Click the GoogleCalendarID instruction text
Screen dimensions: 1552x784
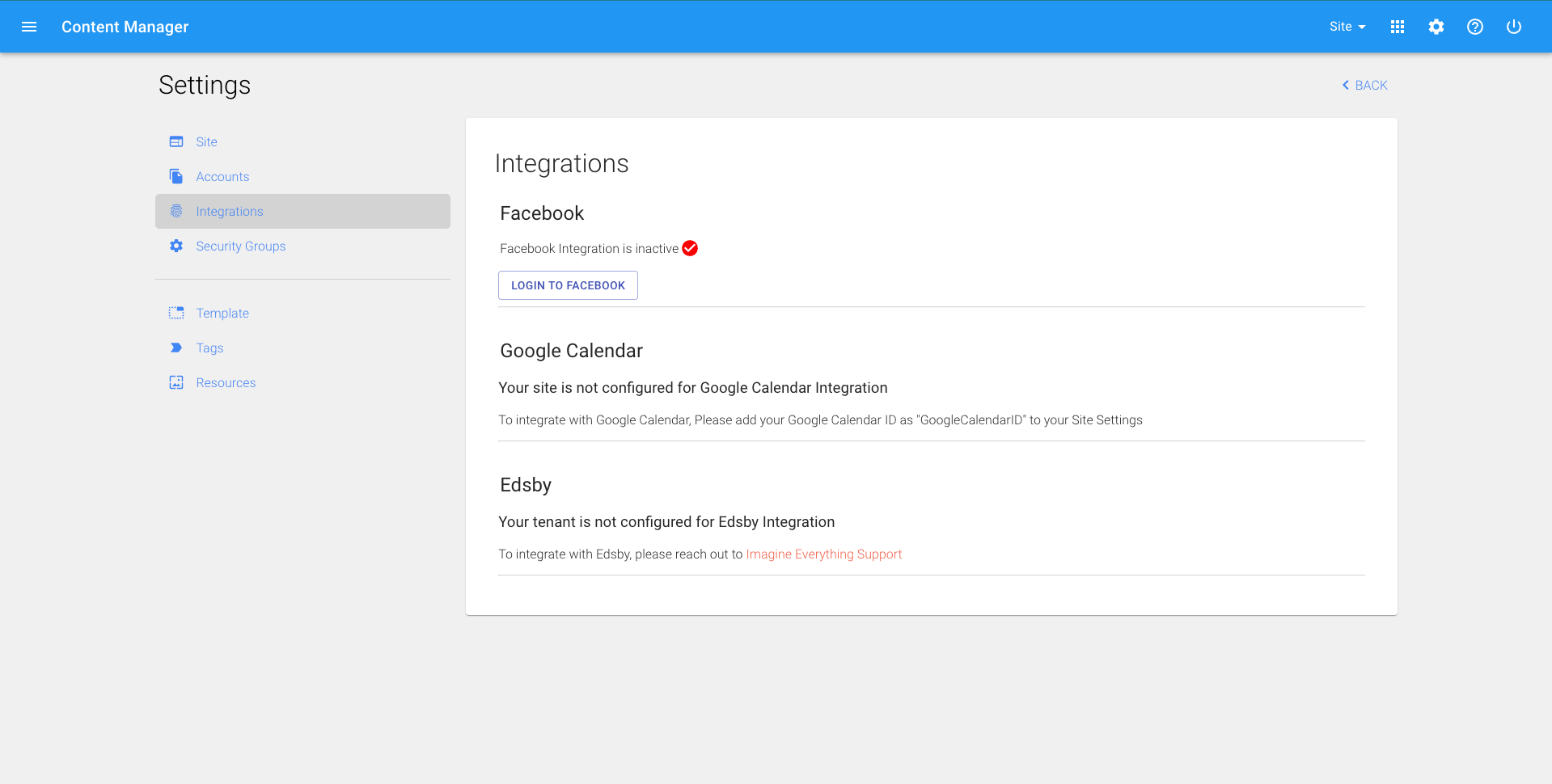(x=820, y=419)
